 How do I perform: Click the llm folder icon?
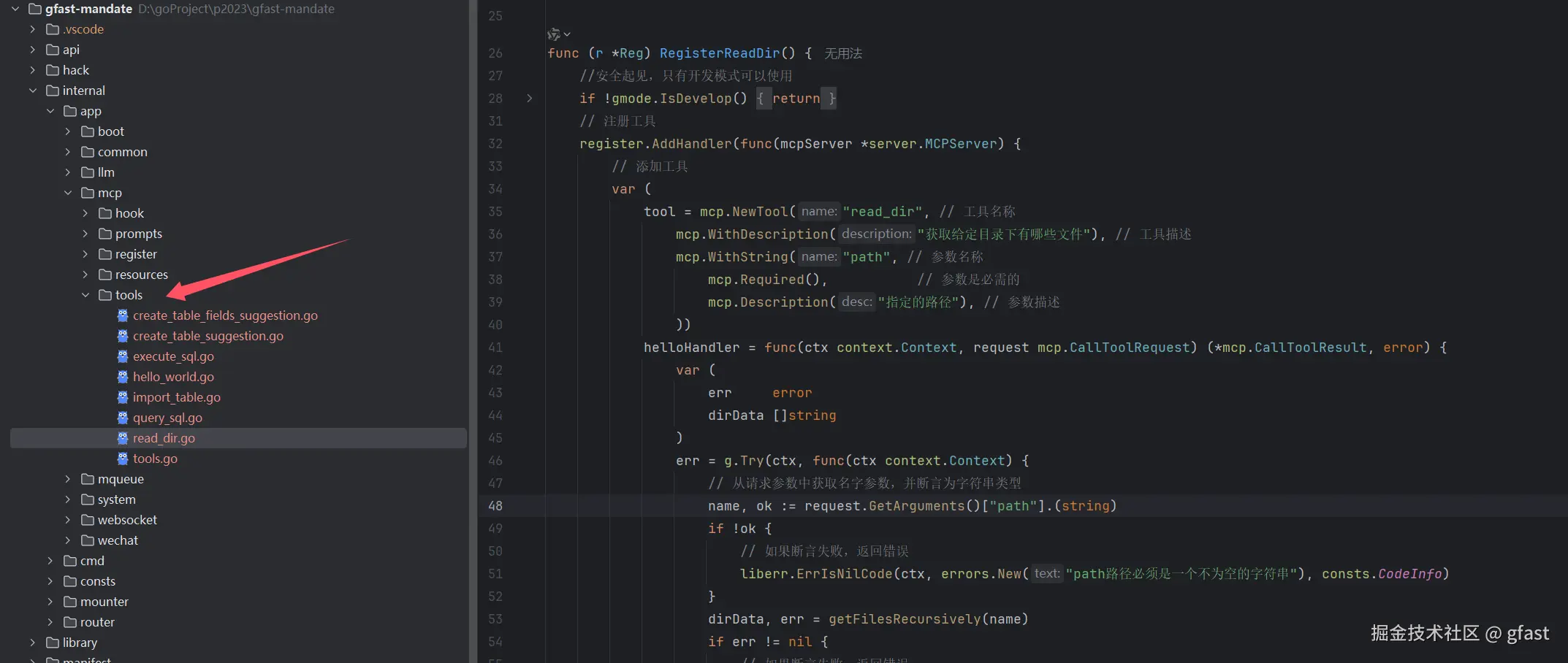point(88,172)
